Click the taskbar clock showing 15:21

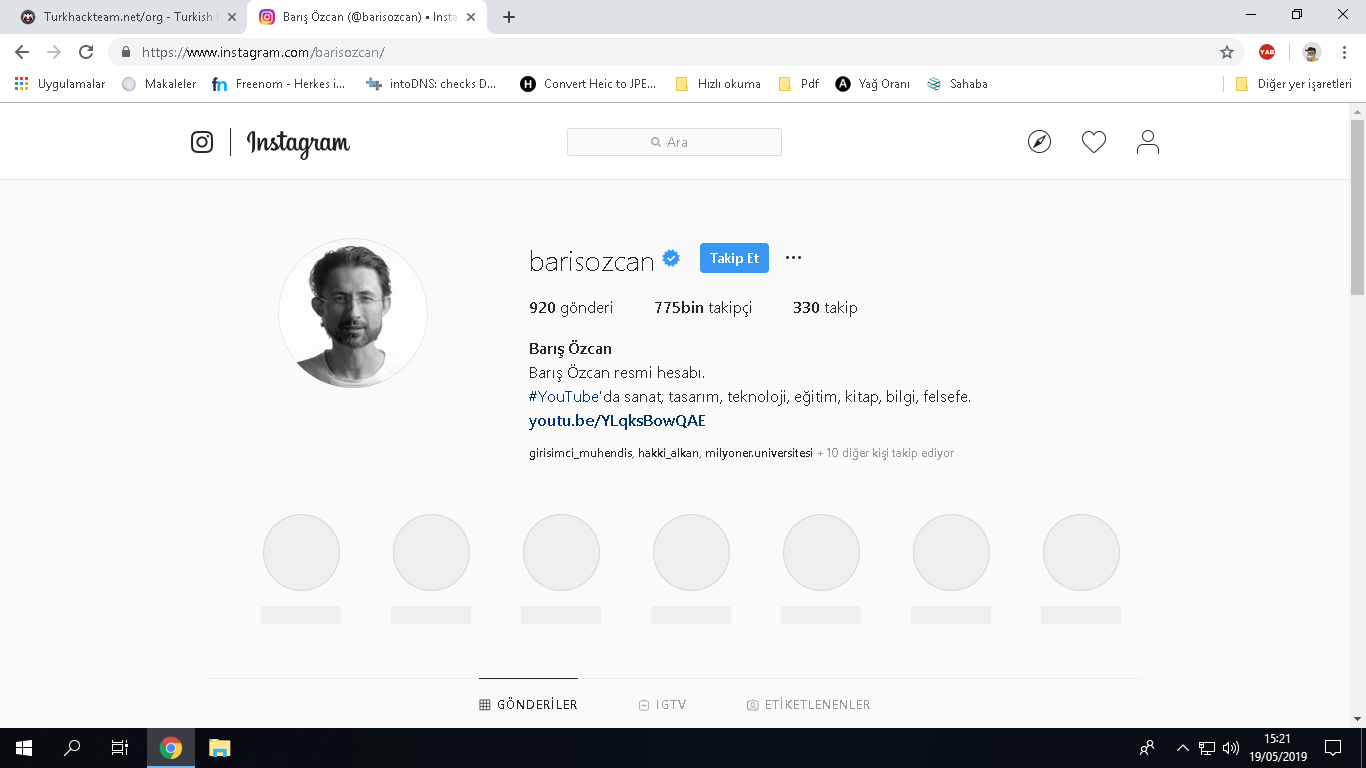click(x=1278, y=748)
